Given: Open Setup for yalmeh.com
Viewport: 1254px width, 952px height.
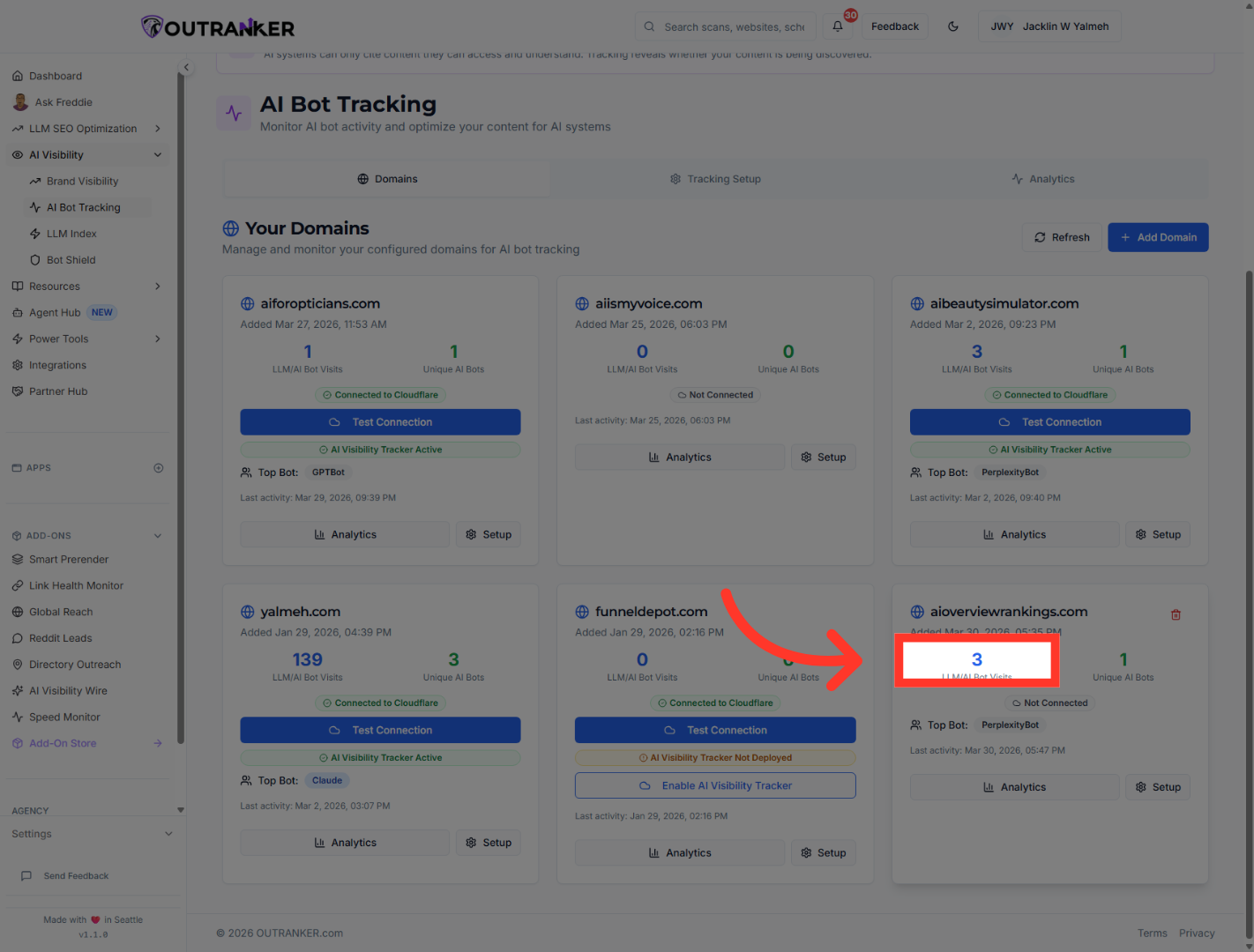Looking at the screenshot, I should click(489, 844).
